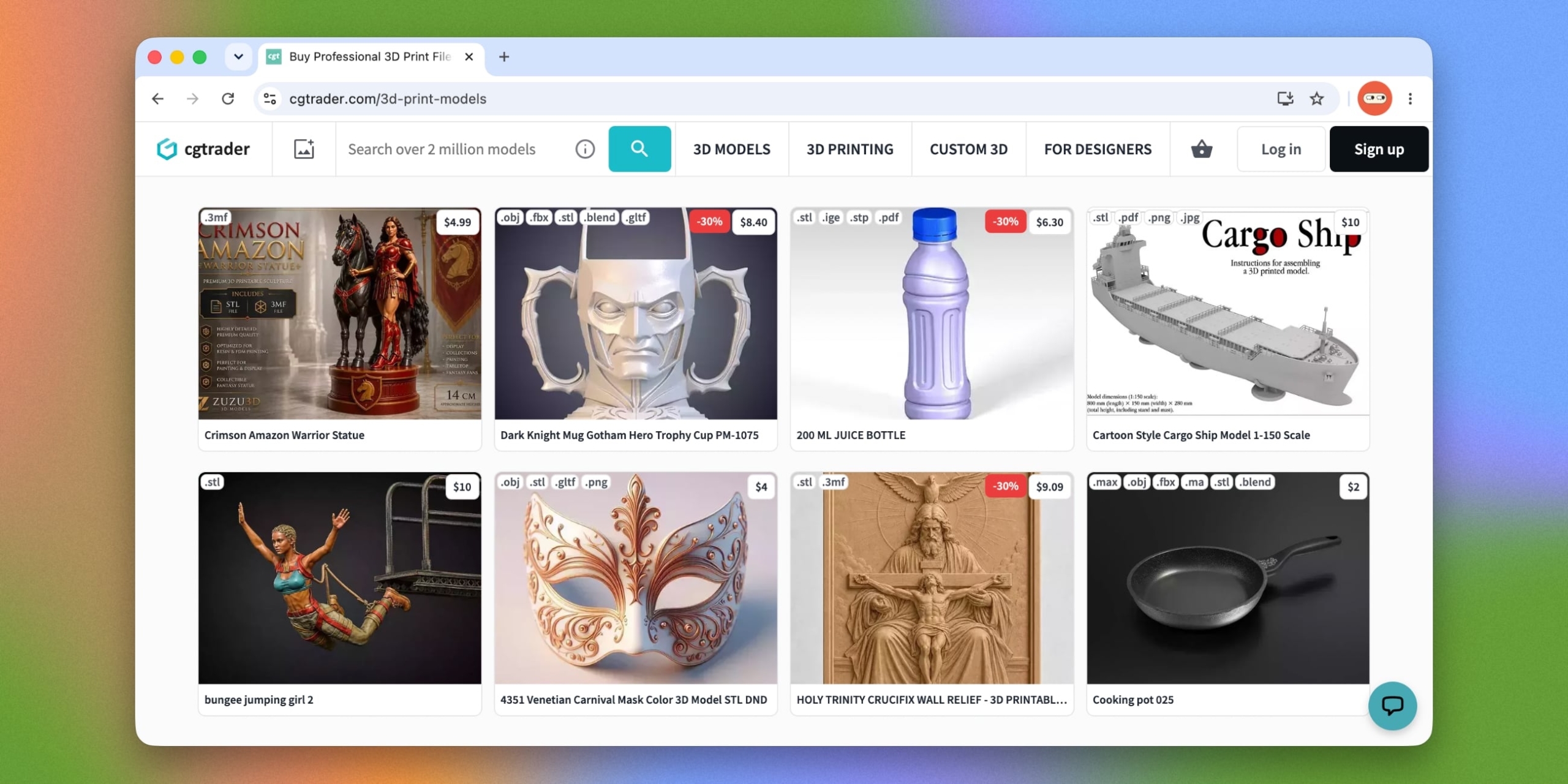Open the shopping basket

point(1202,149)
